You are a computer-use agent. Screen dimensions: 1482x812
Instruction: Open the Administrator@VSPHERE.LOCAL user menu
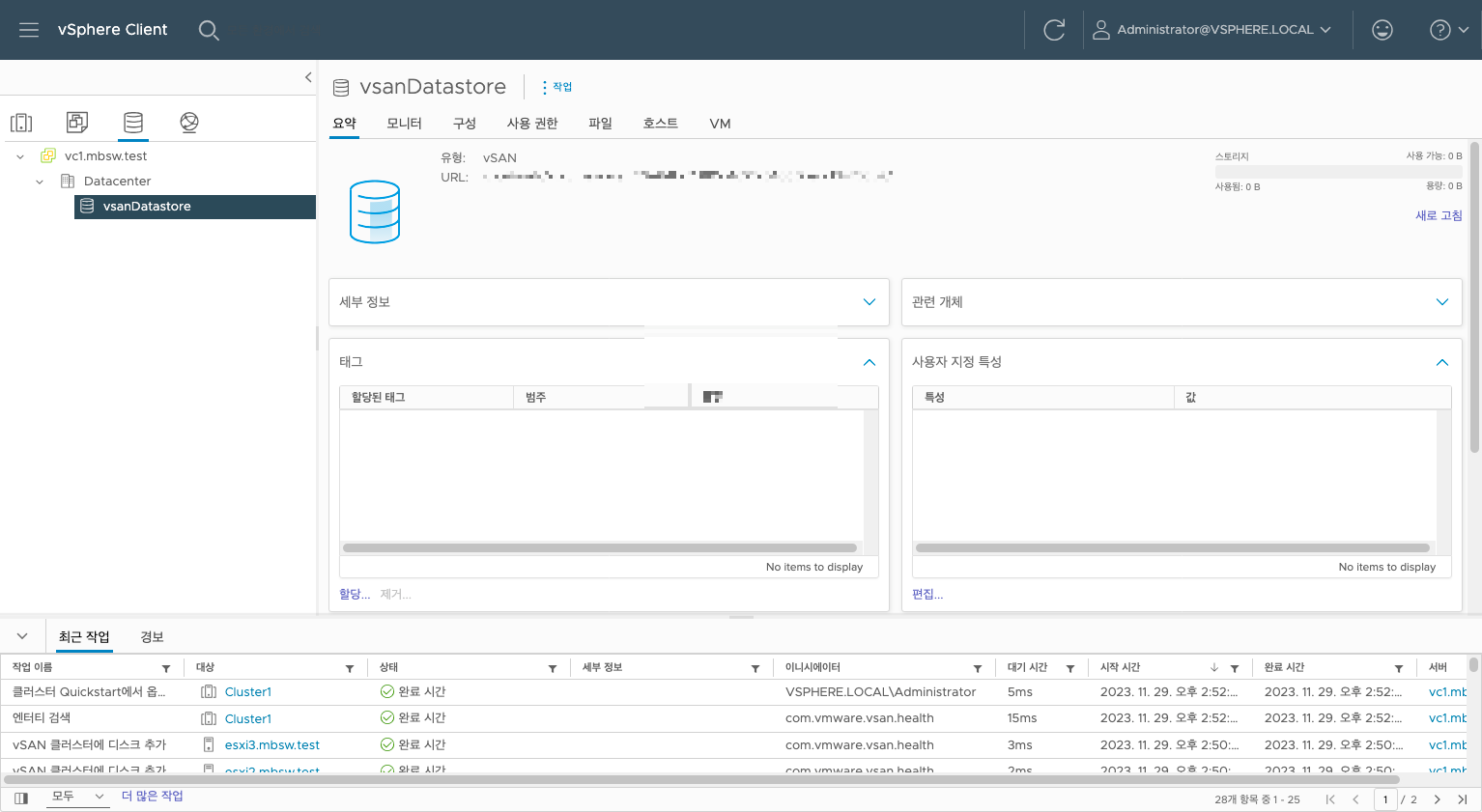(x=1211, y=30)
